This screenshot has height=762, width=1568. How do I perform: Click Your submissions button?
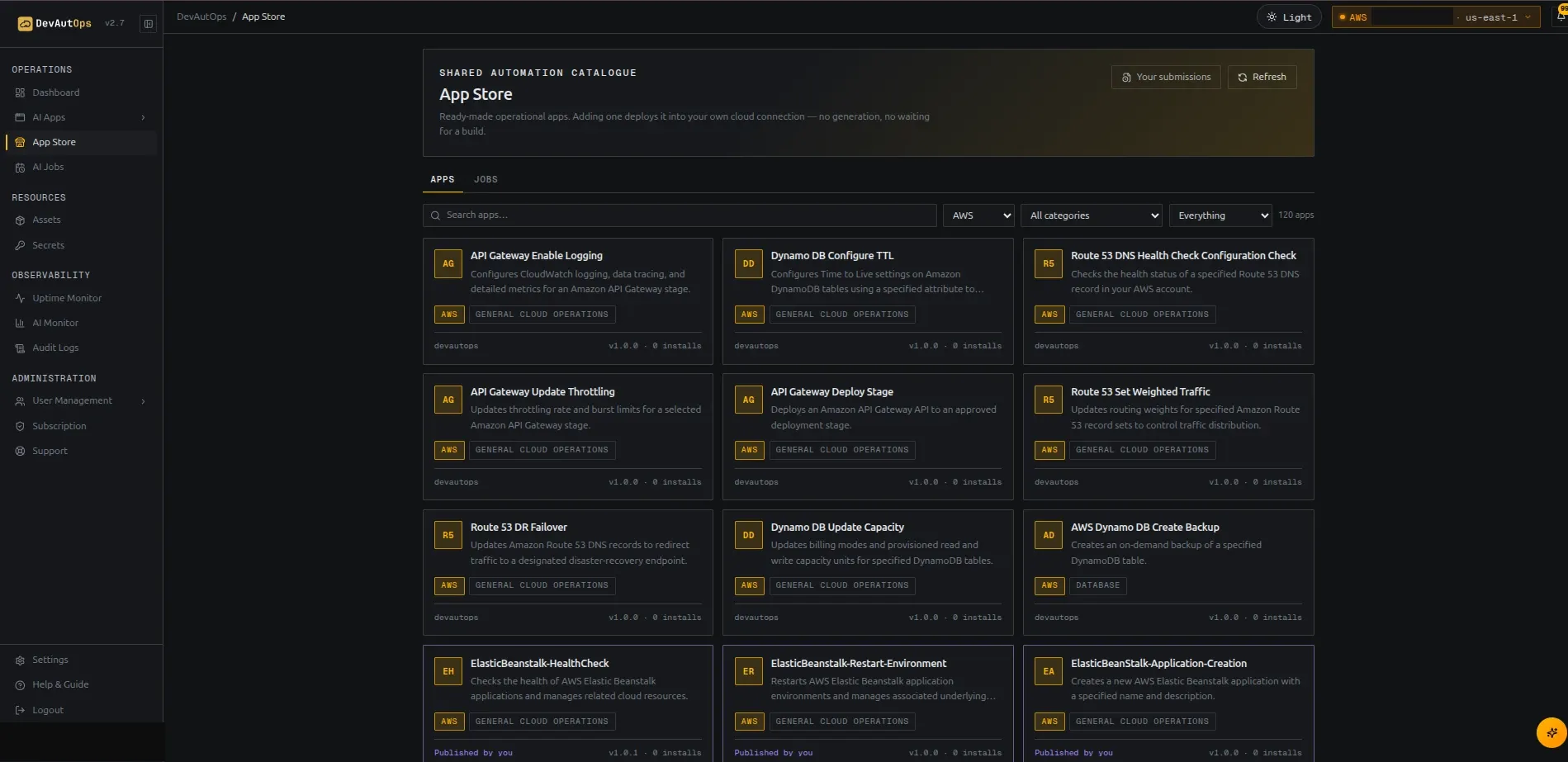coord(1166,77)
